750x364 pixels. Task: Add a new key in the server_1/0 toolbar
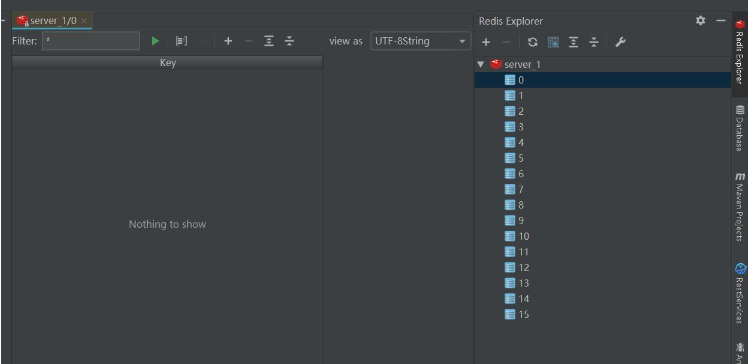(x=228, y=41)
